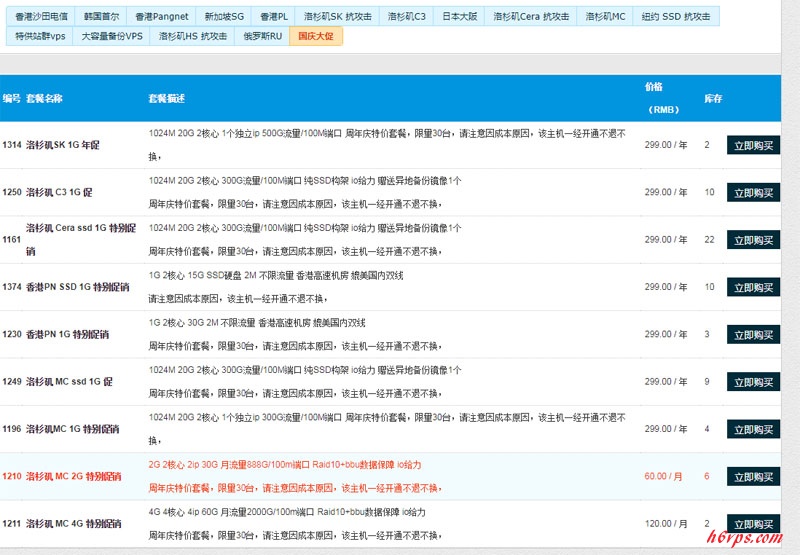Open the 香港沙田电信 tab
Image resolution: width=800 pixels, height=555 pixels.
pyautogui.click(x=41, y=16)
